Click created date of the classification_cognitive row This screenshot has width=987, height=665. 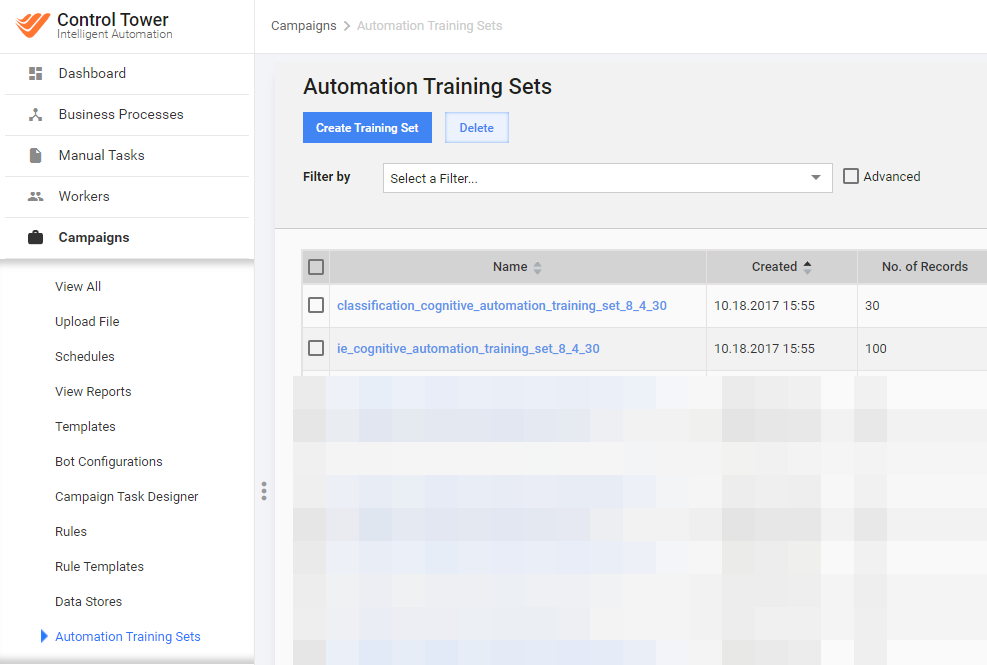764,305
